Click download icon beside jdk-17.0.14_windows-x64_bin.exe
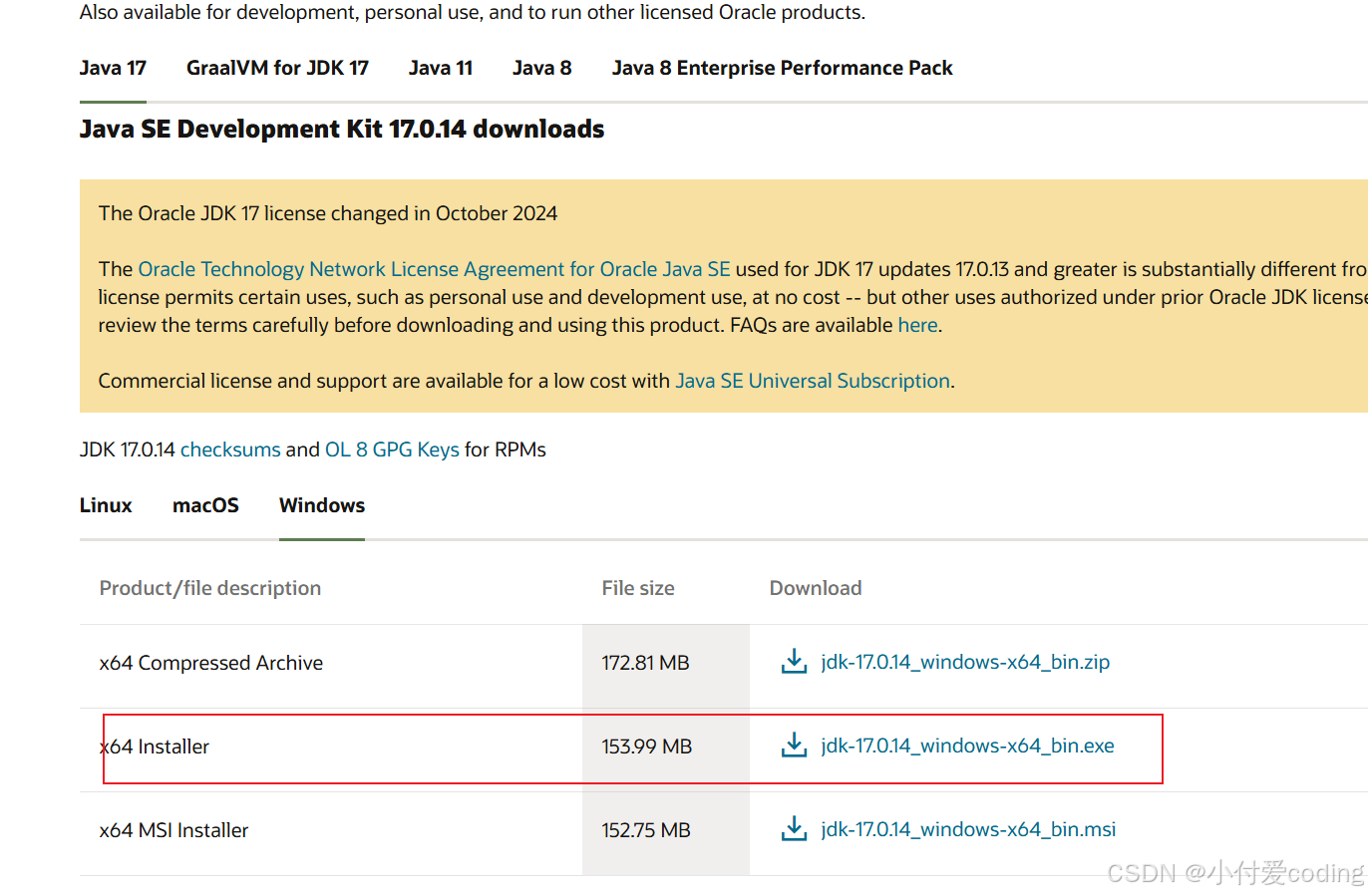The width and height of the screenshot is (1368, 896). pyautogui.click(x=794, y=746)
